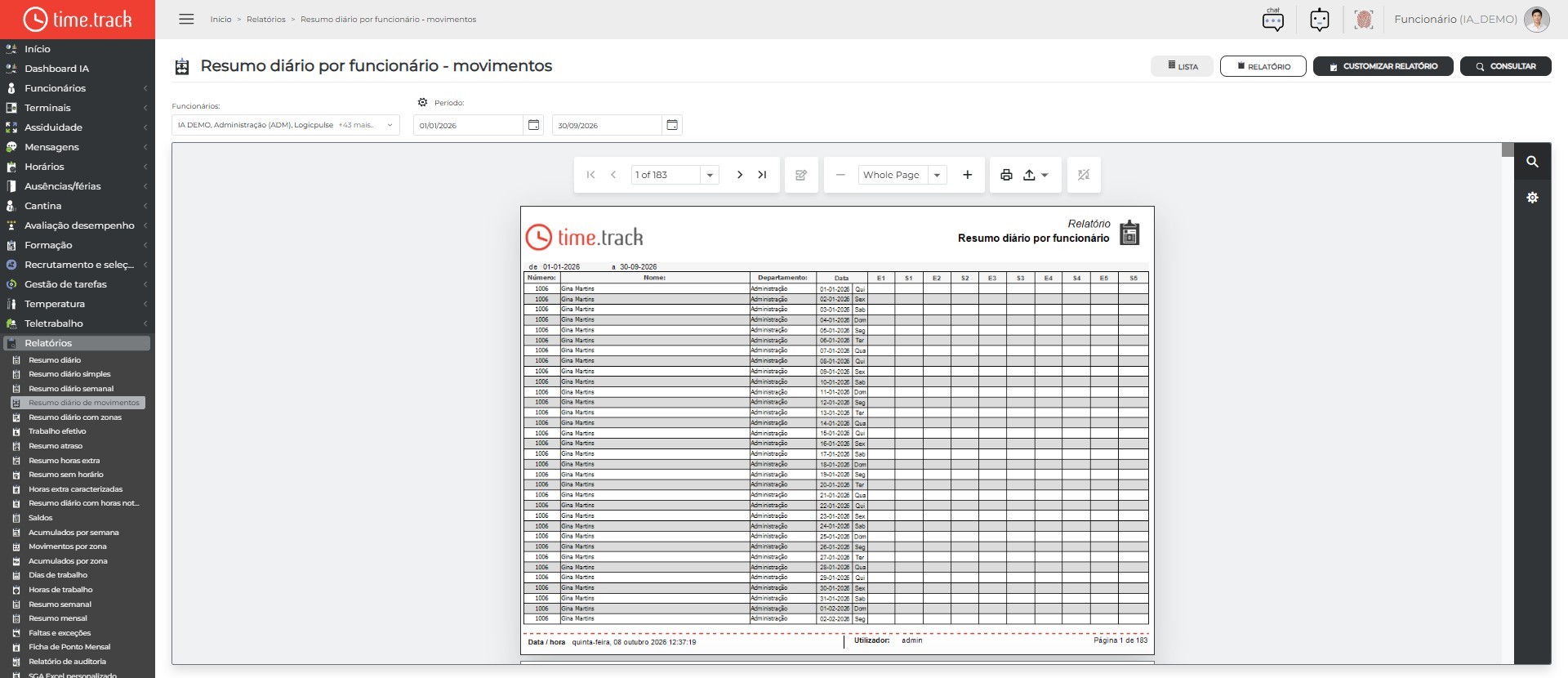
Task: Go to the previous report page
Action: [613, 175]
